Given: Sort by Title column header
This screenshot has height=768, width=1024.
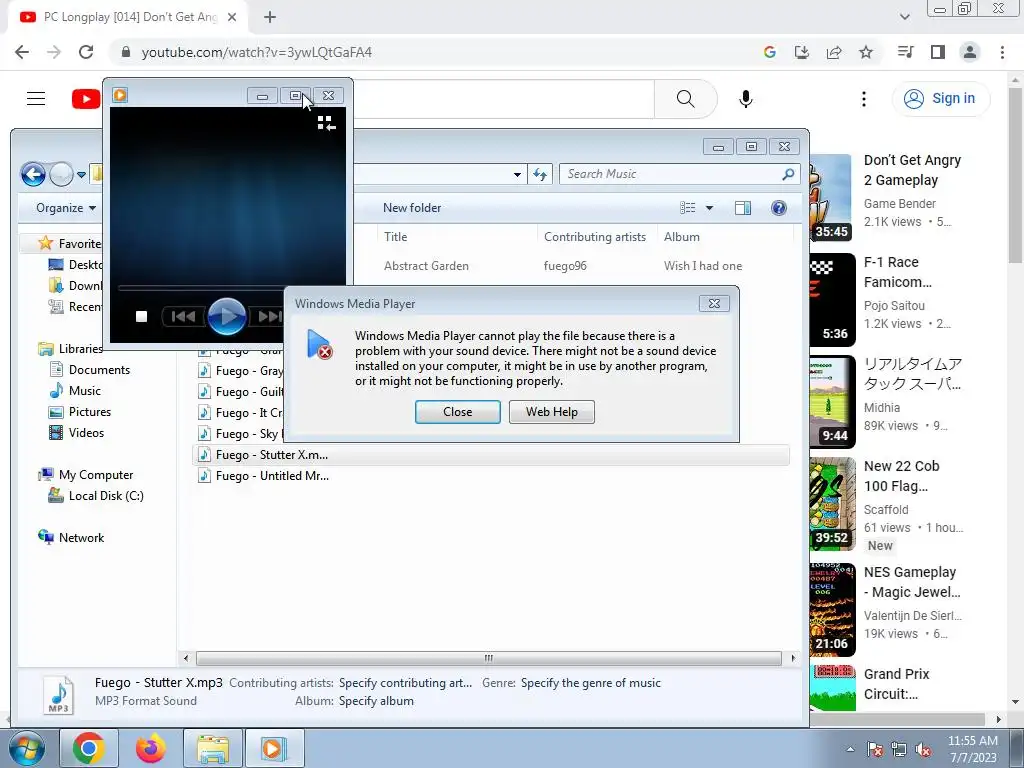Looking at the screenshot, I should [x=396, y=237].
